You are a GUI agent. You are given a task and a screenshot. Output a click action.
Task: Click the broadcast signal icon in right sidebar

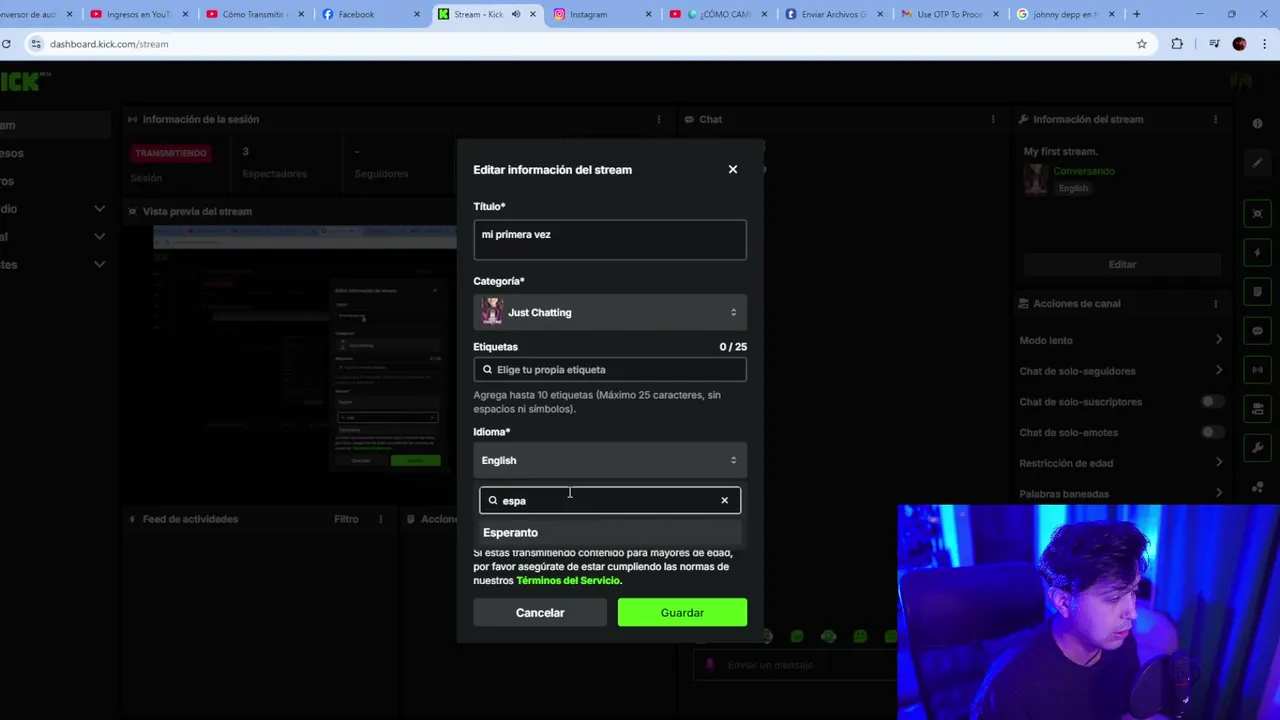coord(1258,370)
